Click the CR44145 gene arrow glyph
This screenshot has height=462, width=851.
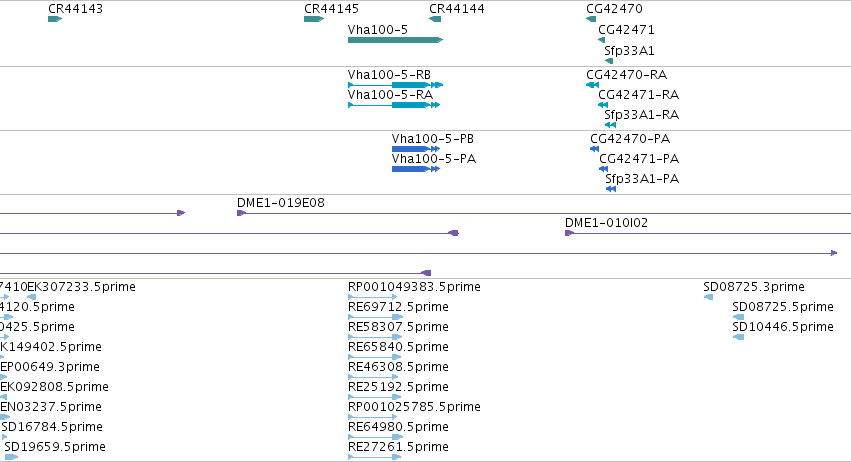(314, 19)
